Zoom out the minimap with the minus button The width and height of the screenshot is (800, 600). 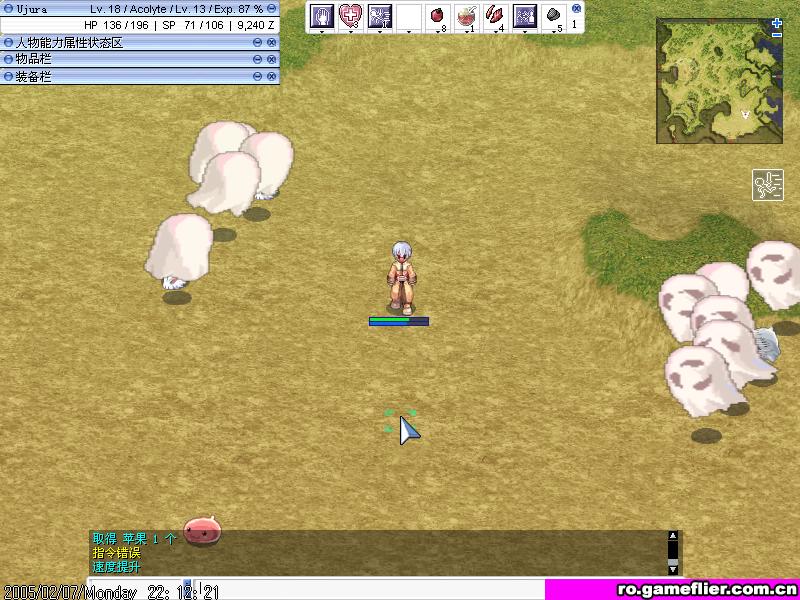pos(777,35)
